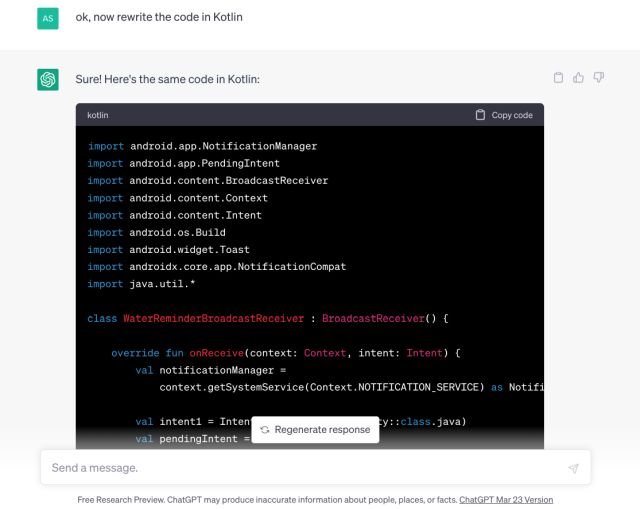Click the clipboard icon beside Copy code
The height and width of the screenshot is (509, 640).
tap(480, 115)
